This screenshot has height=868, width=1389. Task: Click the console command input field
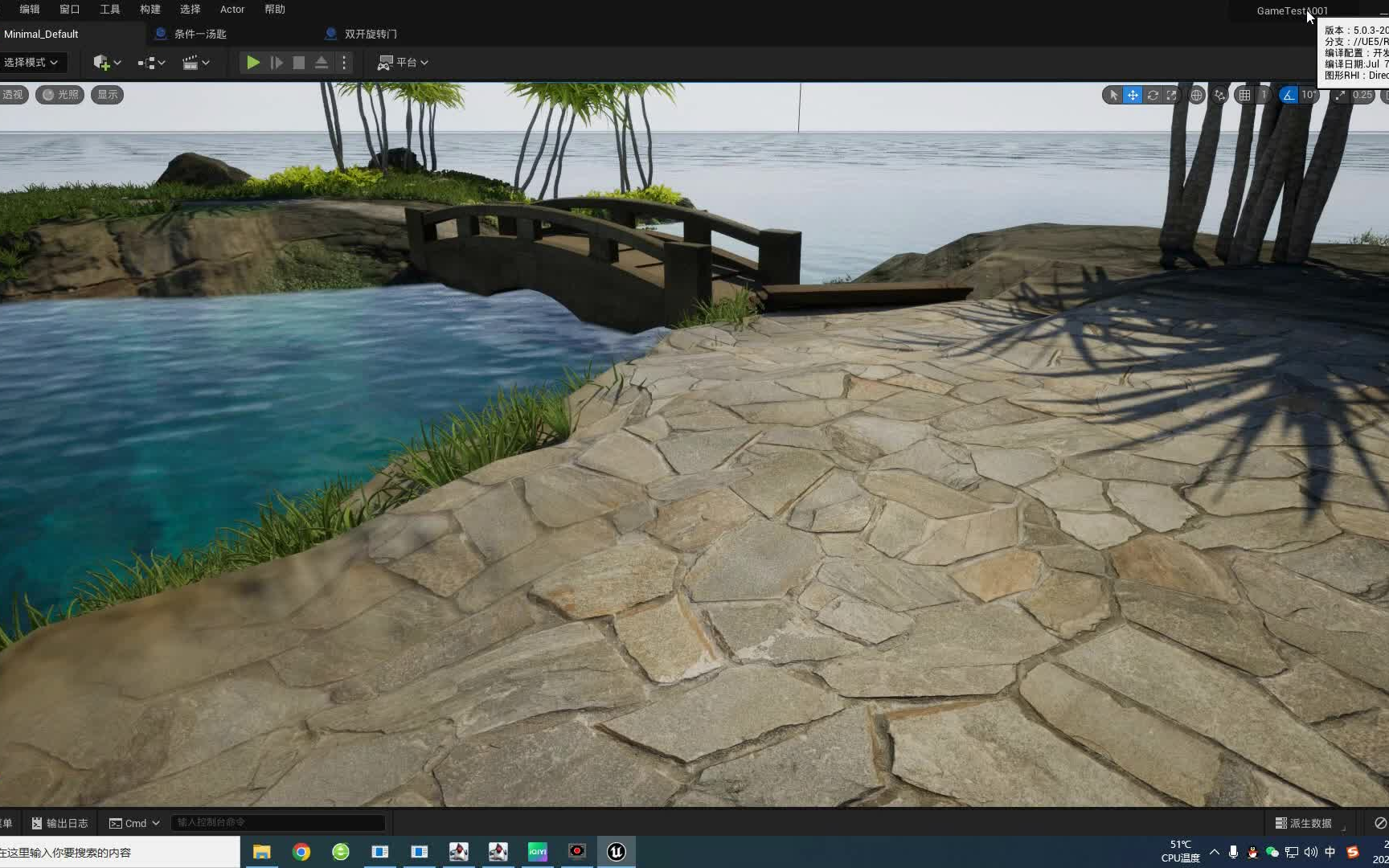[277, 822]
